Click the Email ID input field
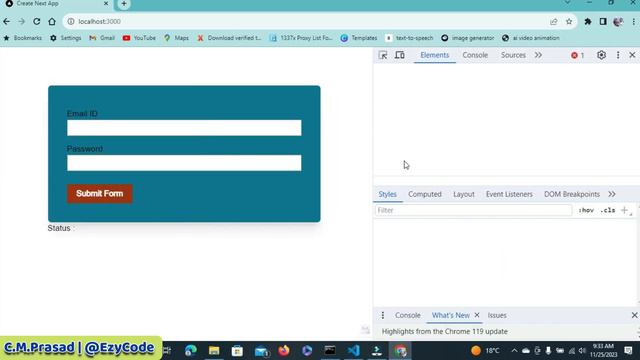The image size is (640, 360). [184, 128]
